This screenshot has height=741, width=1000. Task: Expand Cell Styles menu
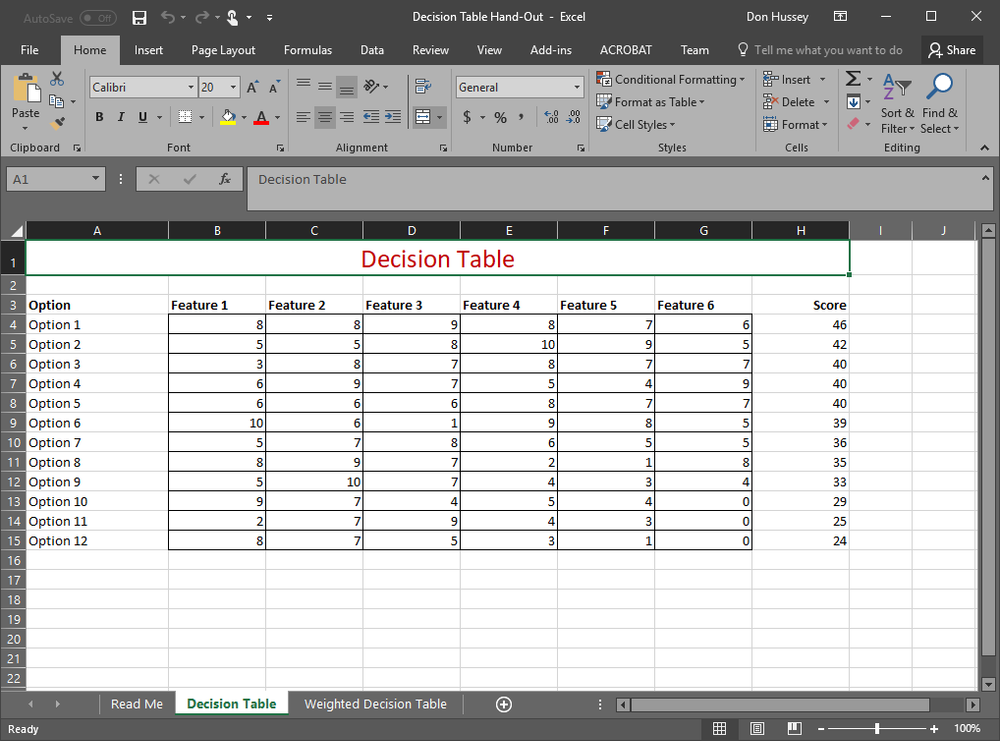pos(635,124)
